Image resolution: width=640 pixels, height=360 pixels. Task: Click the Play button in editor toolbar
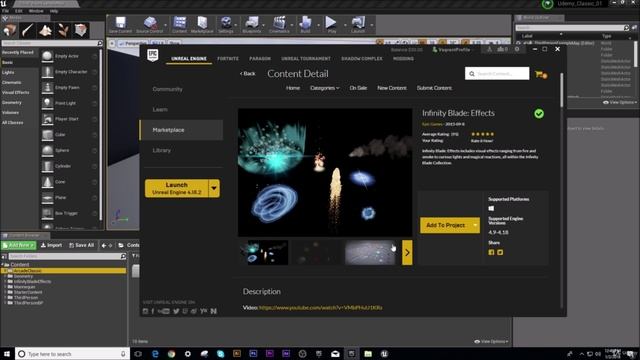coord(332,24)
